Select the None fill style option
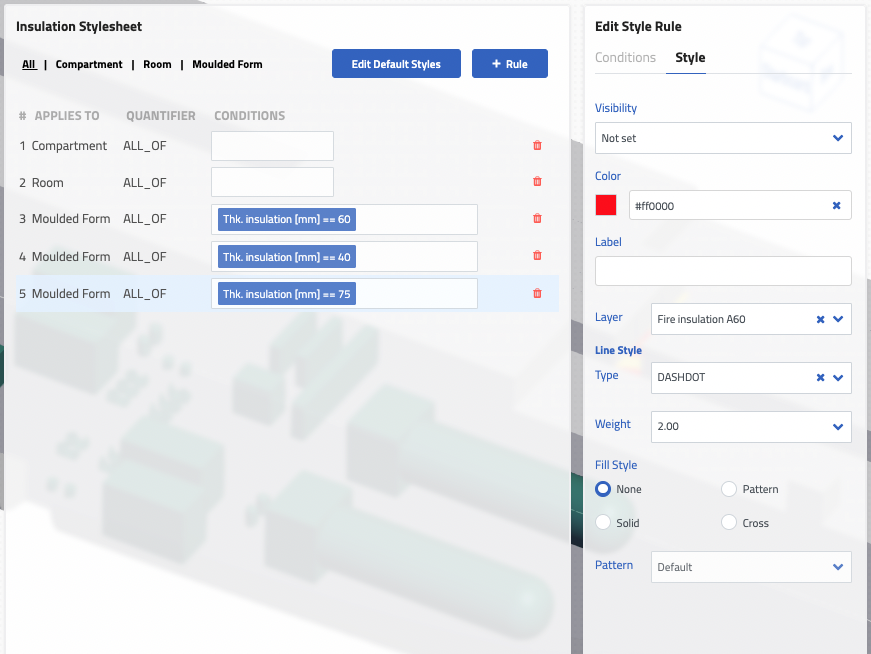871x654 pixels. (x=602, y=489)
